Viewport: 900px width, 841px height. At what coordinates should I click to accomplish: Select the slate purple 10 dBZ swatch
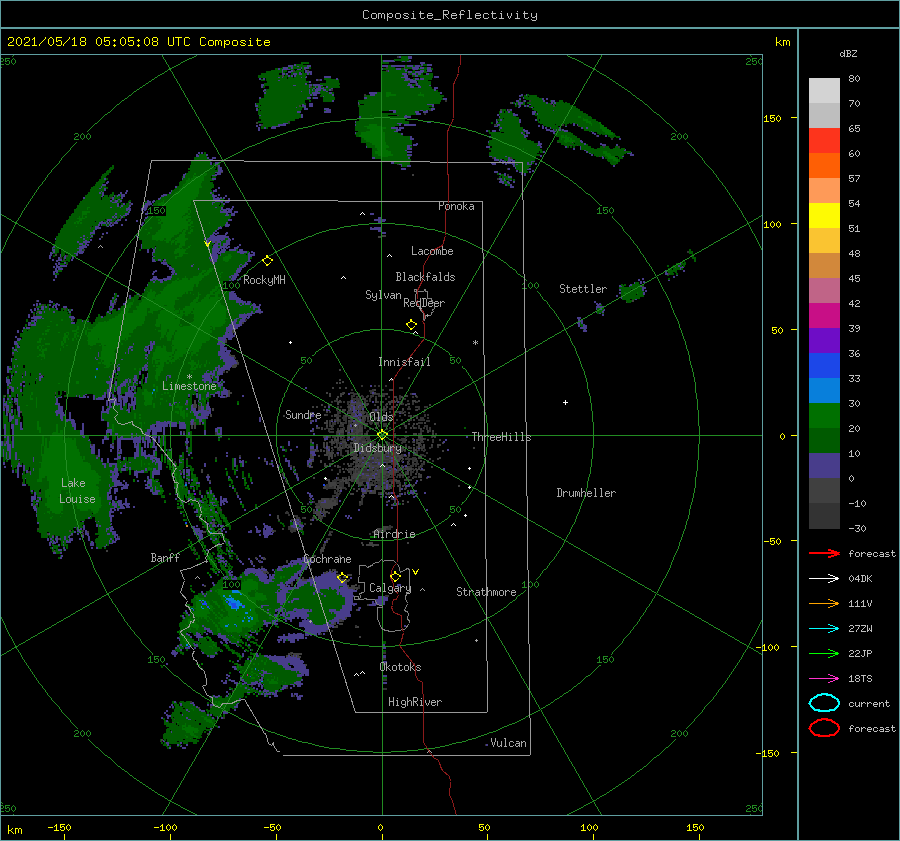pyautogui.click(x=824, y=466)
